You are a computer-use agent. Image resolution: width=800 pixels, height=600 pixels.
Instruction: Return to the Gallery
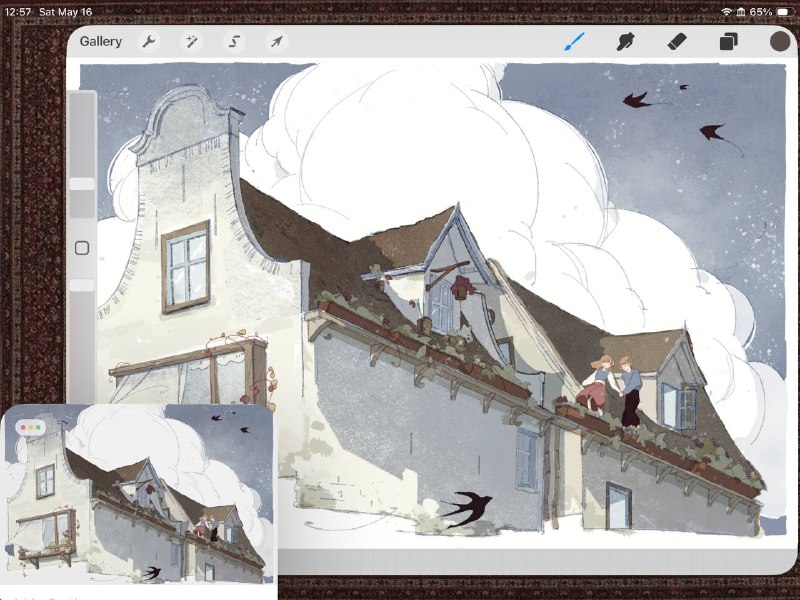[101, 41]
